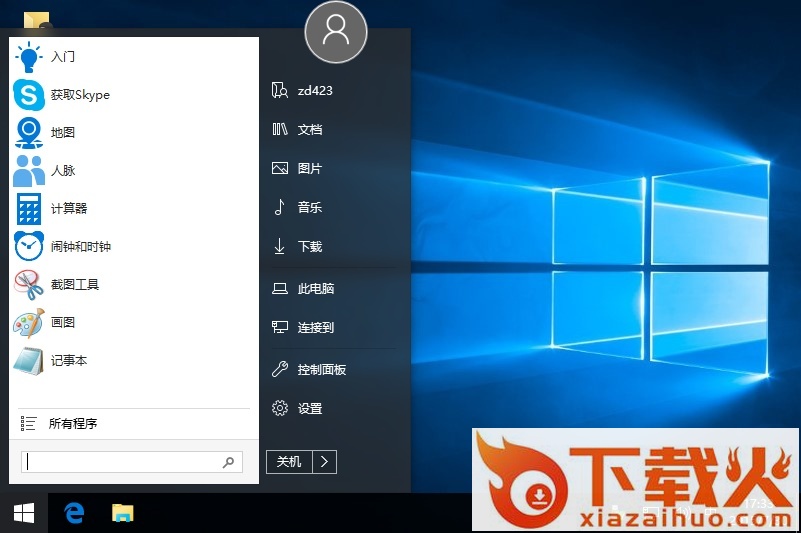Click the 计算器 label text

[69, 208]
